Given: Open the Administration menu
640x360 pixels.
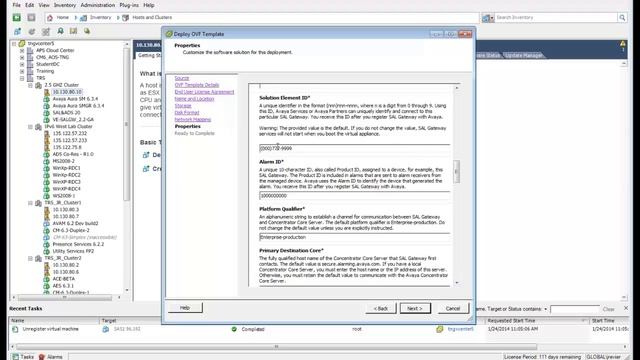Looking at the screenshot, I should 98,5.
